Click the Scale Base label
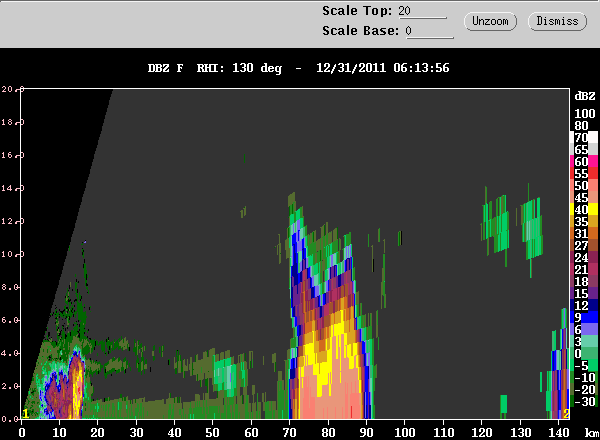The image size is (600, 440). click(x=360, y=31)
